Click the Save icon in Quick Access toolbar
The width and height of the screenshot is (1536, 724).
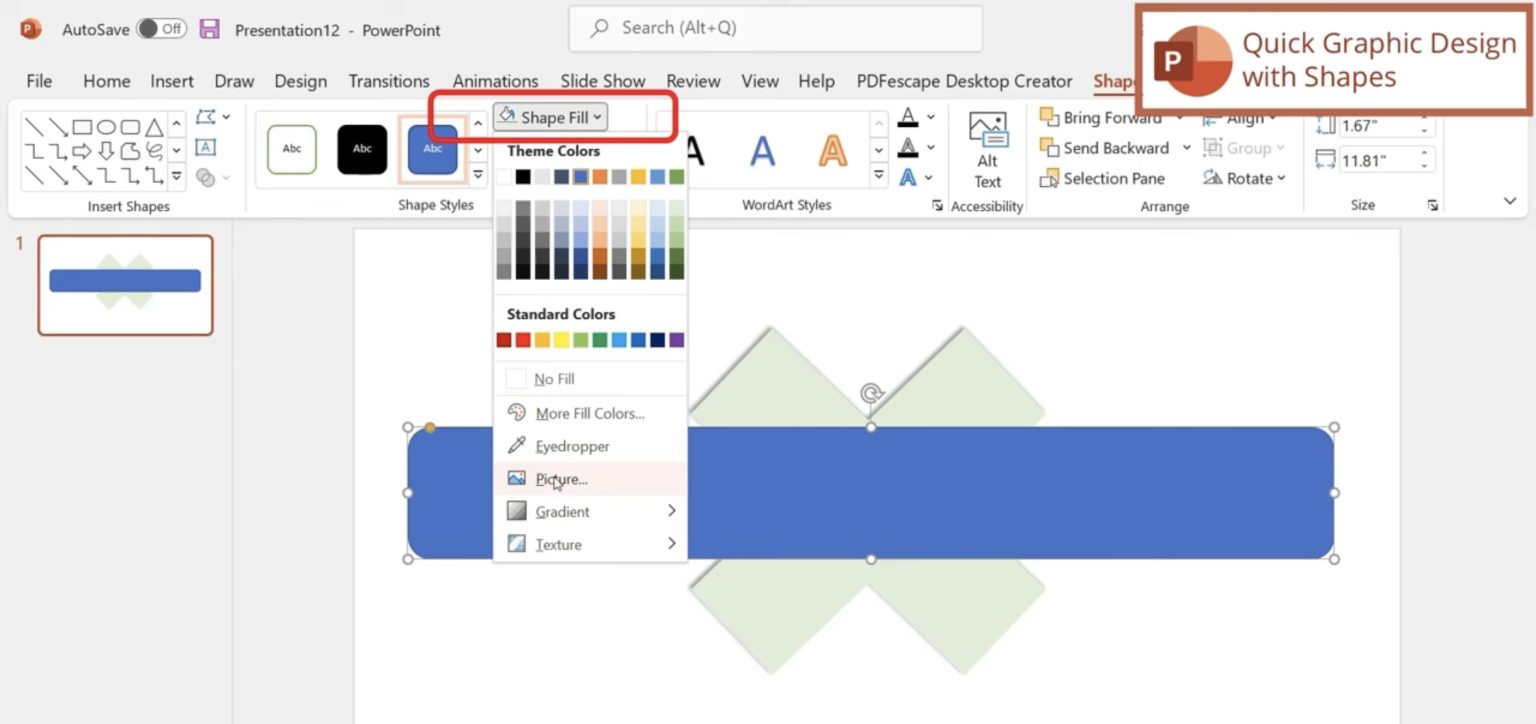pyautogui.click(x=208, y=29)
